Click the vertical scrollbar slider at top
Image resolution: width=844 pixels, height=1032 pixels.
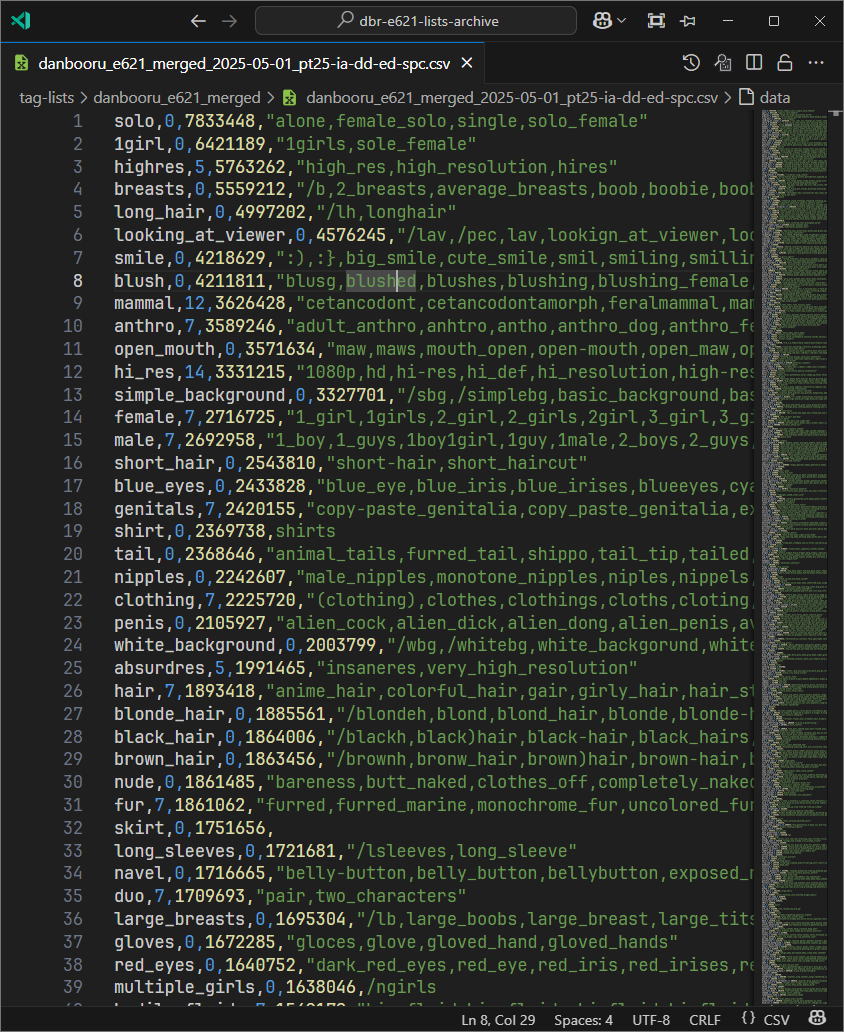pos(836,113)
